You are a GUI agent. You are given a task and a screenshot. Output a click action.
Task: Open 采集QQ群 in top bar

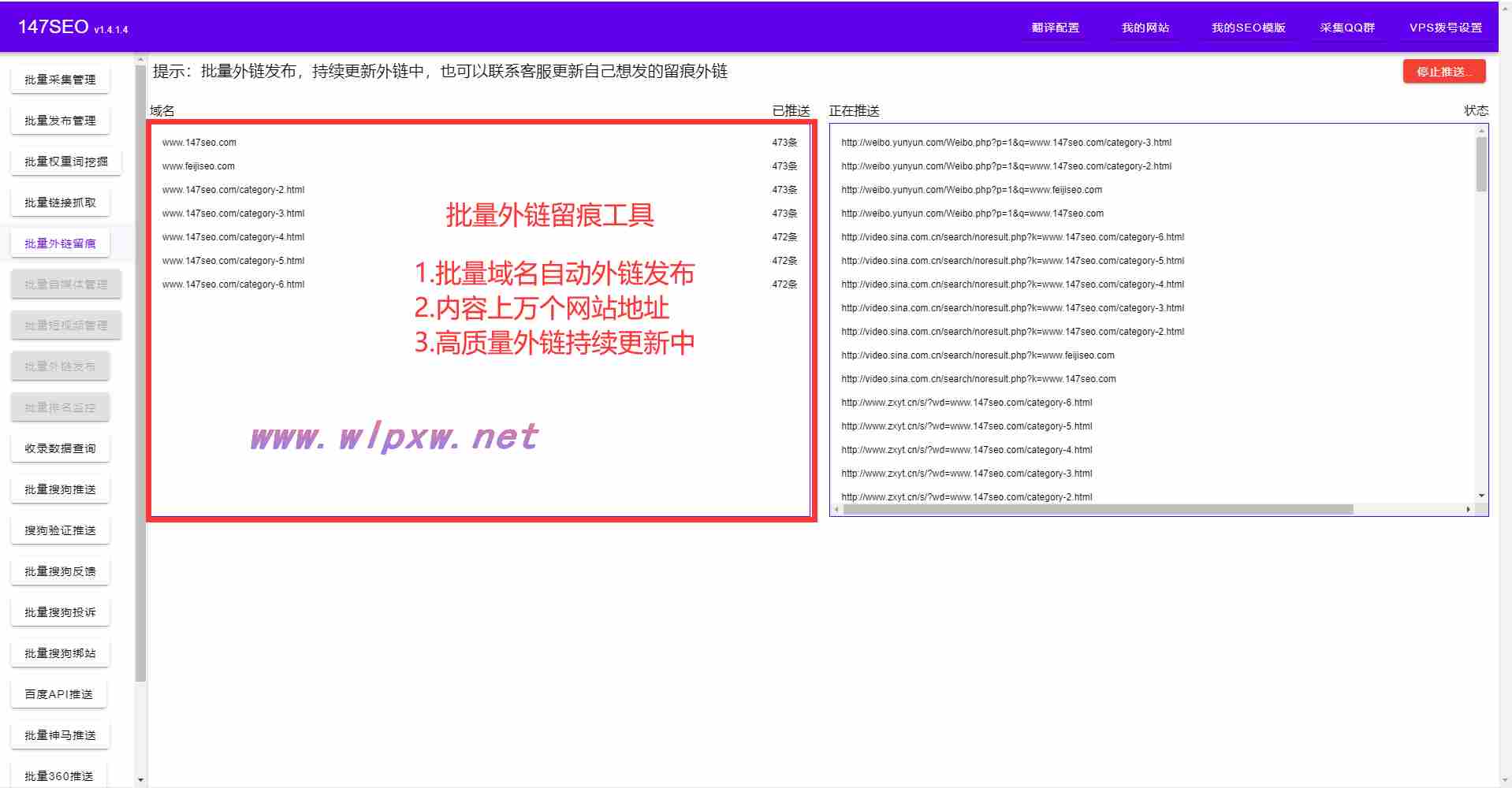click(x=1347, y=28)
